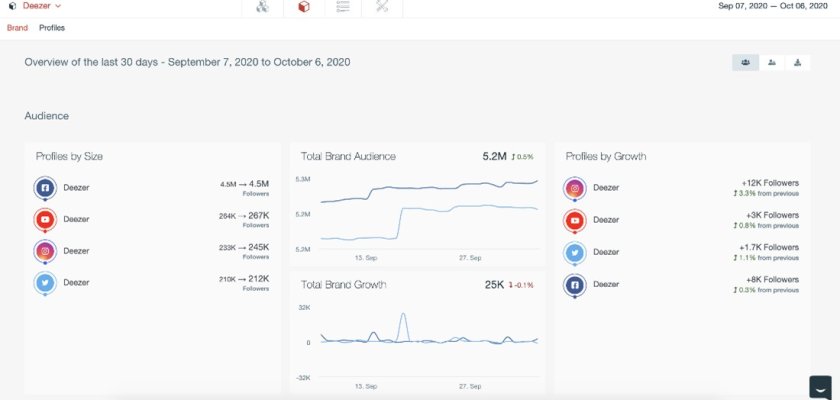The image size is (840, 400).
Task: Select the Brand tab
Action: click(17, 27)
